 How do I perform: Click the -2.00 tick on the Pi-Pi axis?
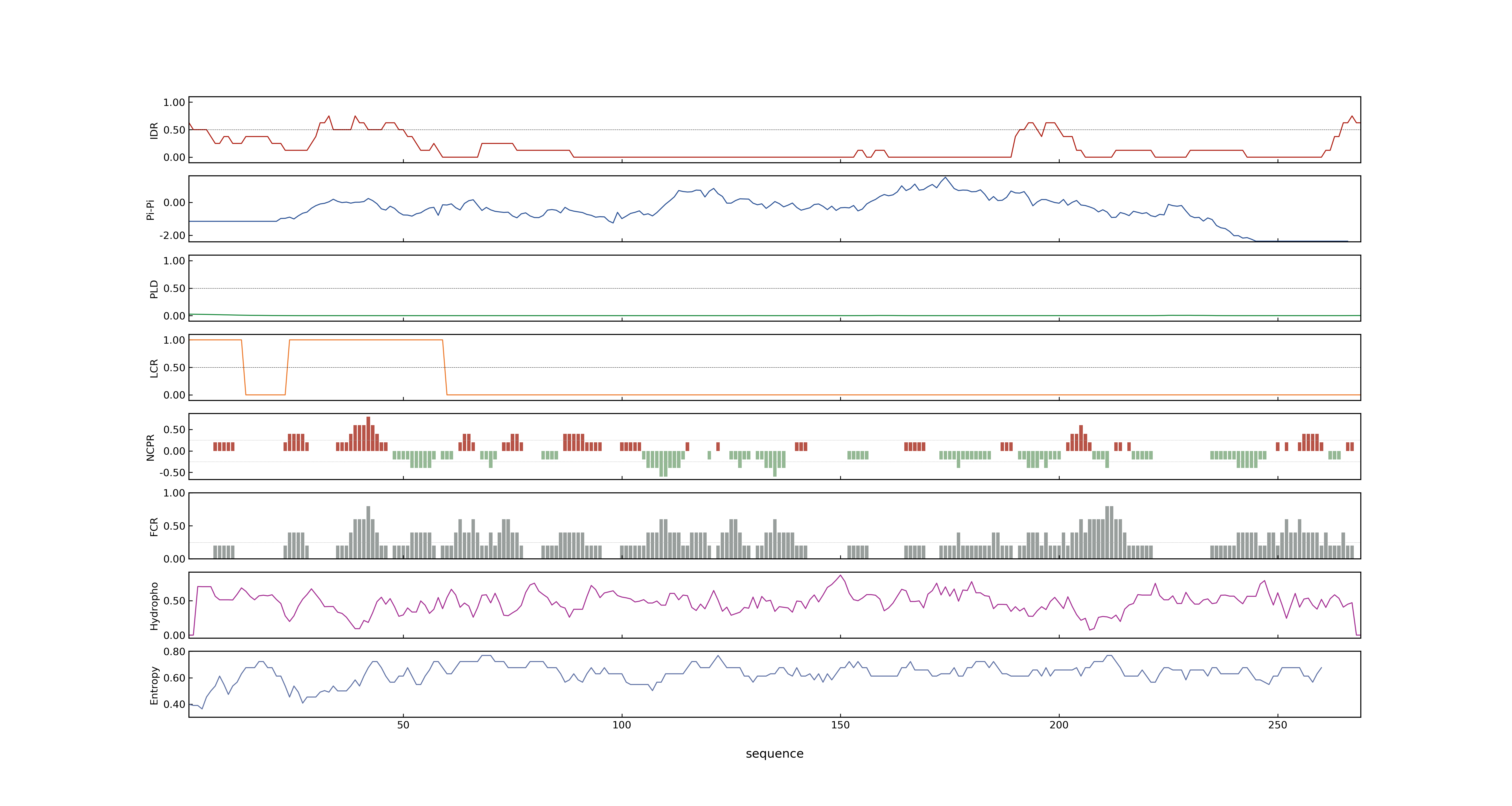pyautogui.click(x=172, y=235)
